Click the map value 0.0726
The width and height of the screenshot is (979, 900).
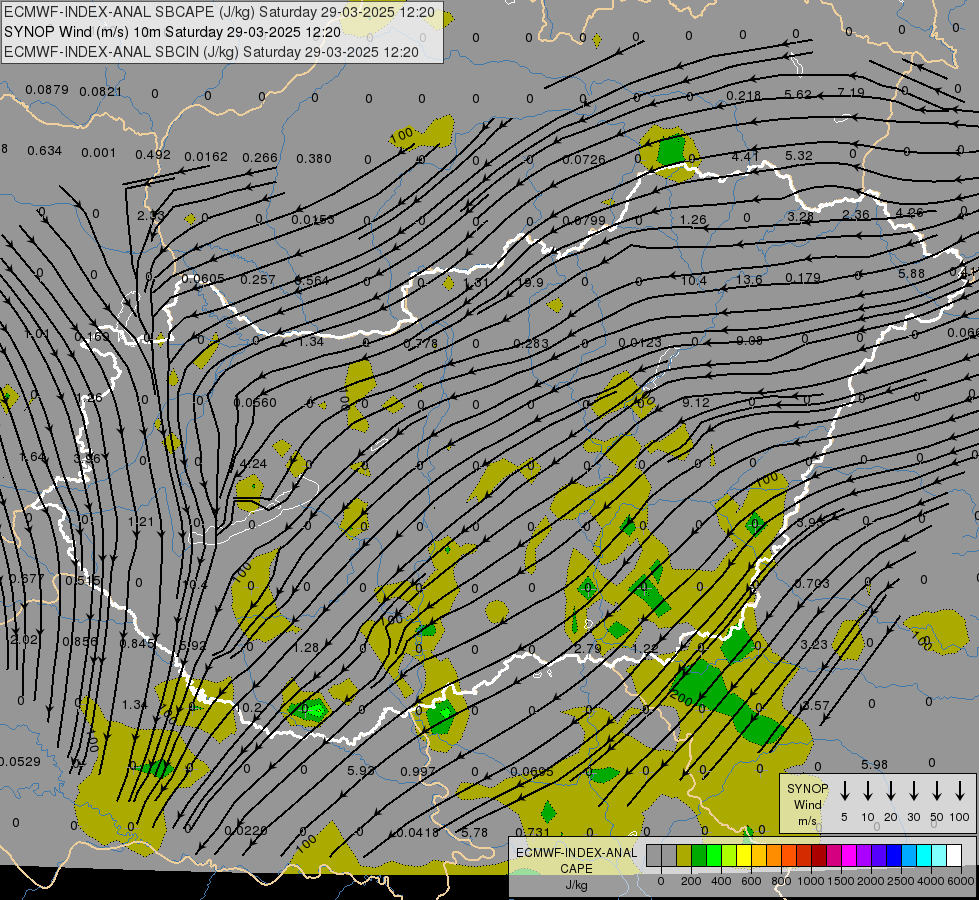[584, 160]
